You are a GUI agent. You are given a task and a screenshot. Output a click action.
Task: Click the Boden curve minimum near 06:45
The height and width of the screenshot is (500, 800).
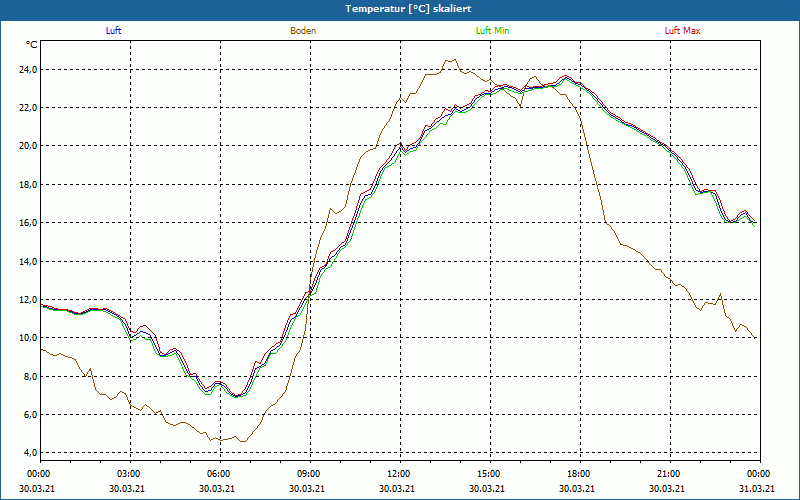click(x=243, y=441)
